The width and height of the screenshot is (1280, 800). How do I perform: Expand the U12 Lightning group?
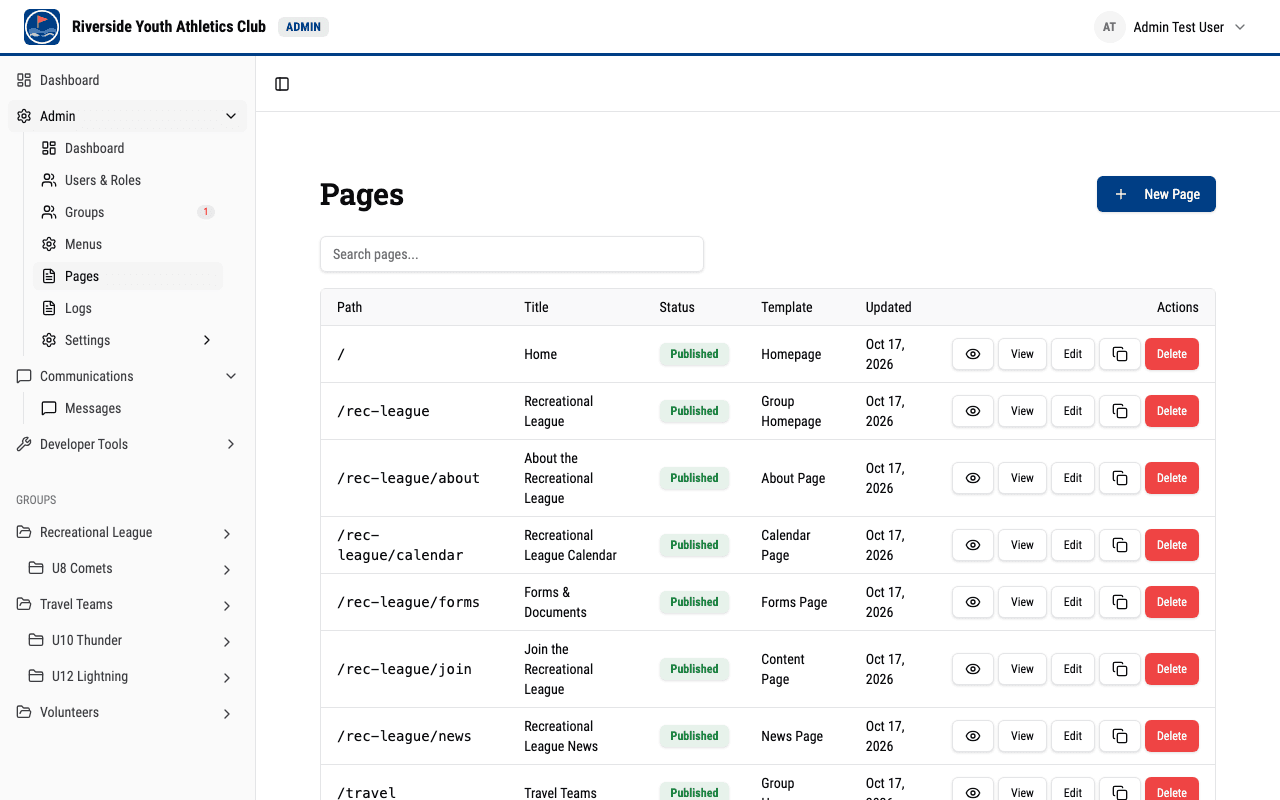(227, 677)
